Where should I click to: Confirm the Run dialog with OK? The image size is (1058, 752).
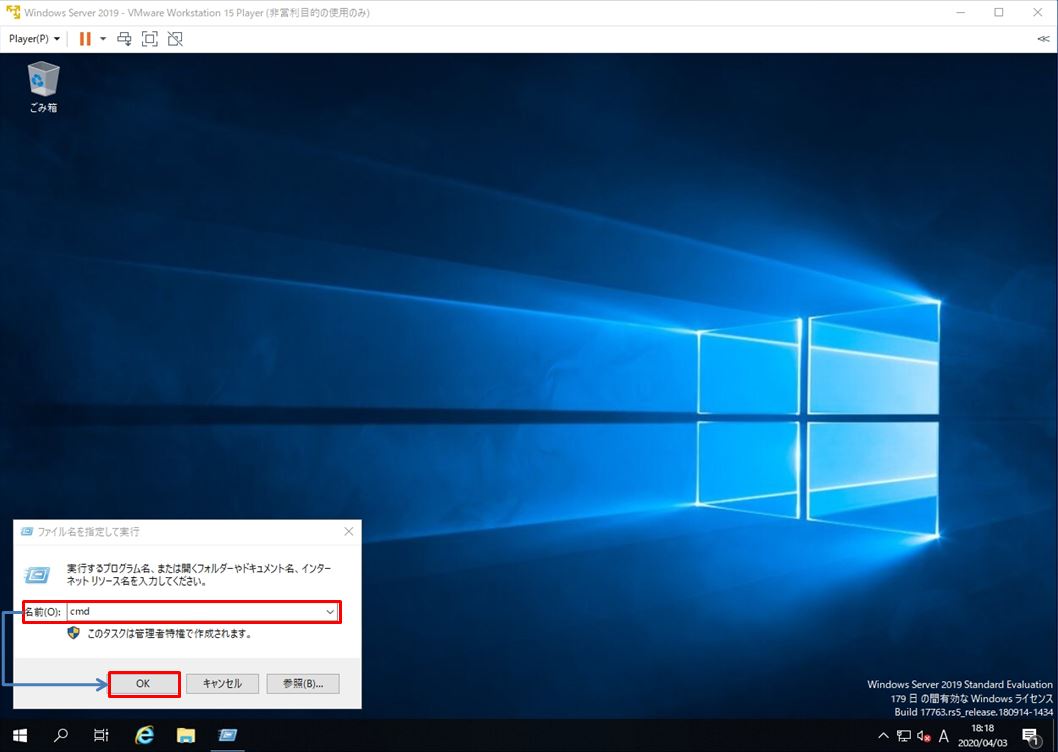(143, 683)
